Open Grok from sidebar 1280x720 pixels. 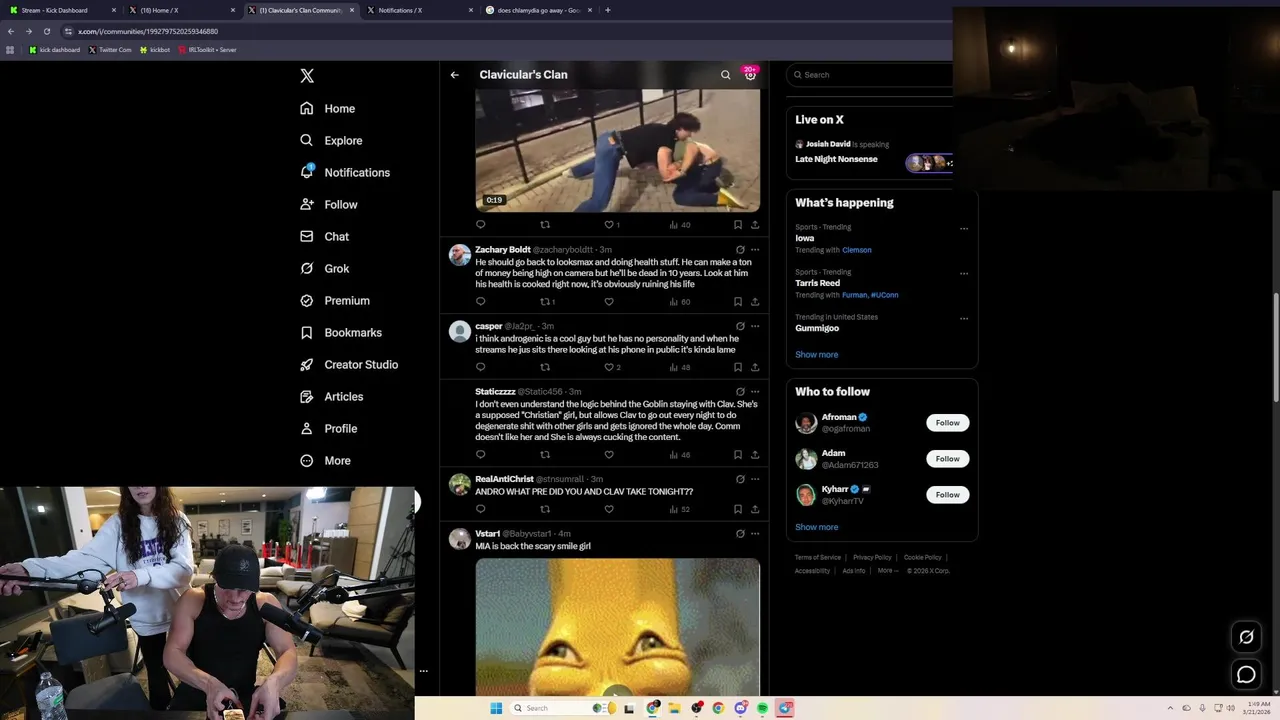[x=324, y=268]
